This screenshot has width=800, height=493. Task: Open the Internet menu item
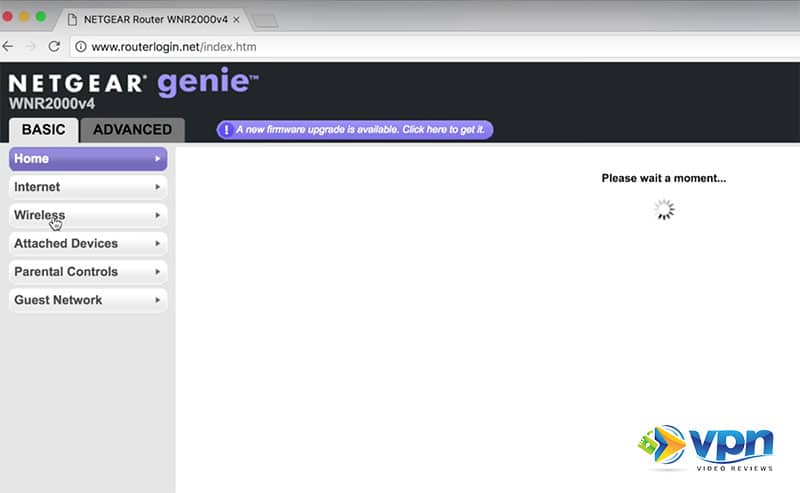(x=88, y=187)
